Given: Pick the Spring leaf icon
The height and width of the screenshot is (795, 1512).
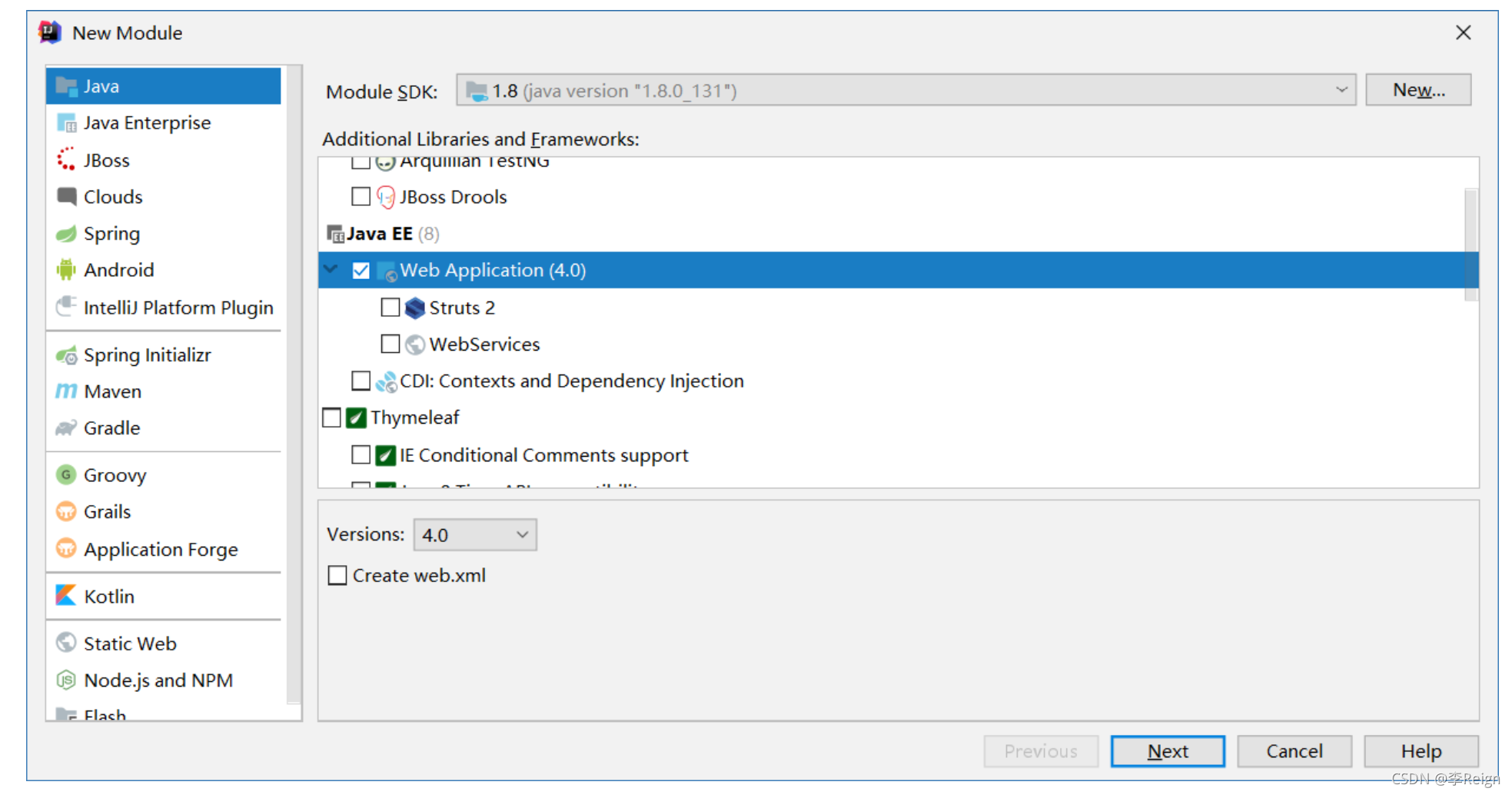Looking at the screenshot, I should 67,234.
